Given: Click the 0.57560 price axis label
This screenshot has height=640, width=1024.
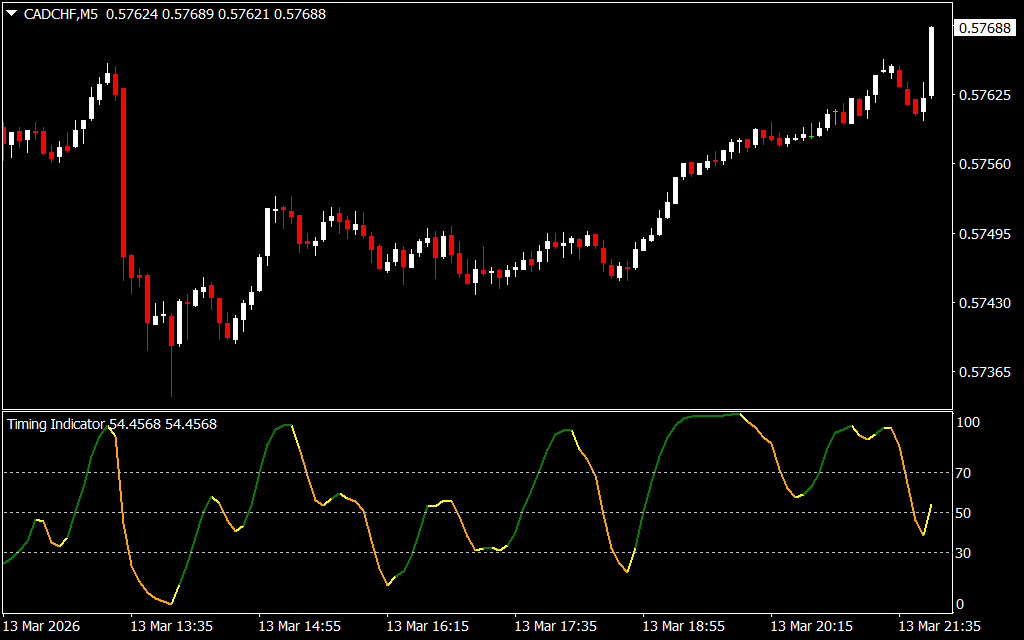Looking at the screenshot, I should coord(984,165).
